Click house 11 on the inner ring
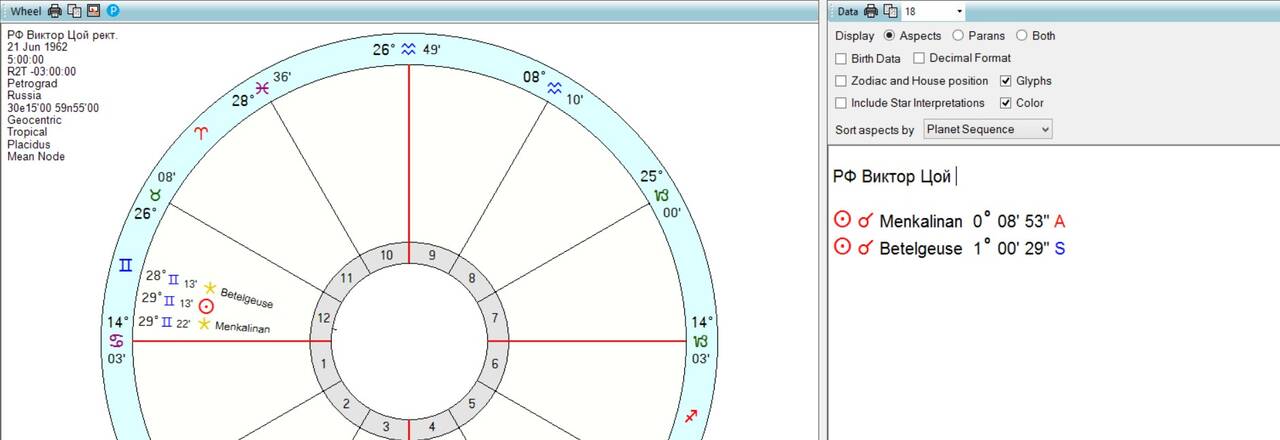Image resolution: width=1280 pixels, height=440 pixels. (x=346, y=279)
